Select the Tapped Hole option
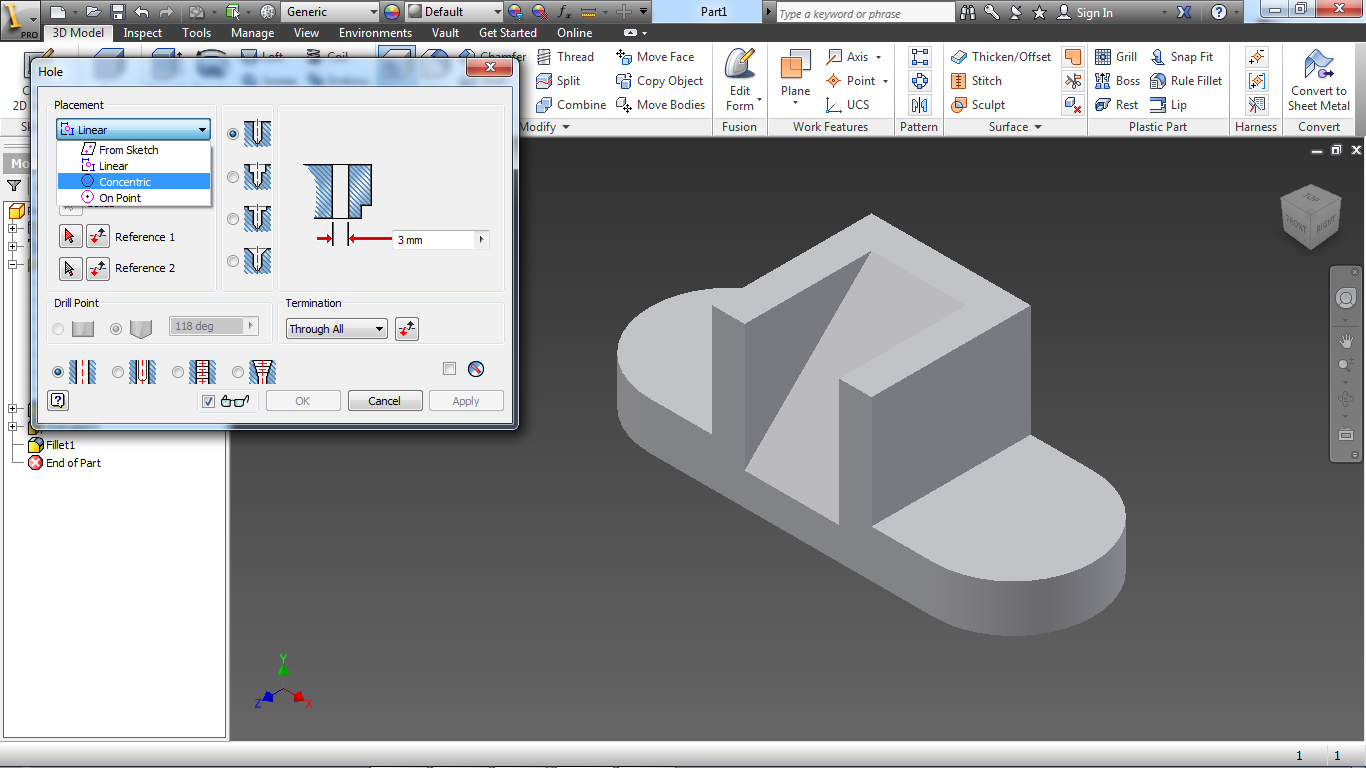Viewport: 1366px width, 768px height. (177, 371)
